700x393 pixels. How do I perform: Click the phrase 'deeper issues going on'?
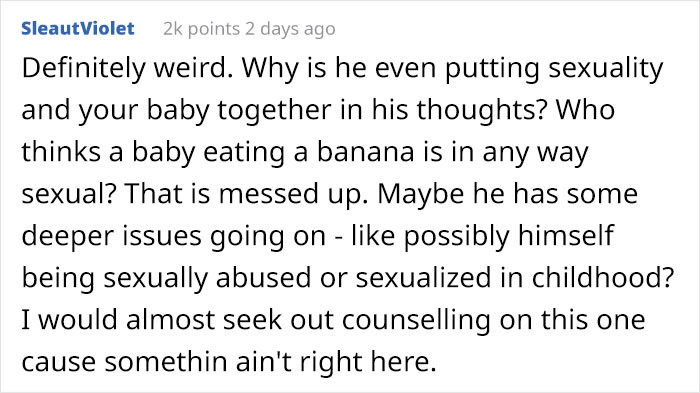click(x=174, y=236)
